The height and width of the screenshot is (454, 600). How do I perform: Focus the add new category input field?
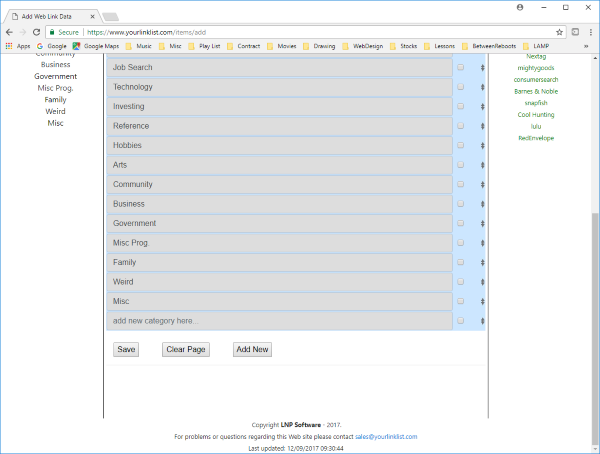point(280,321)
